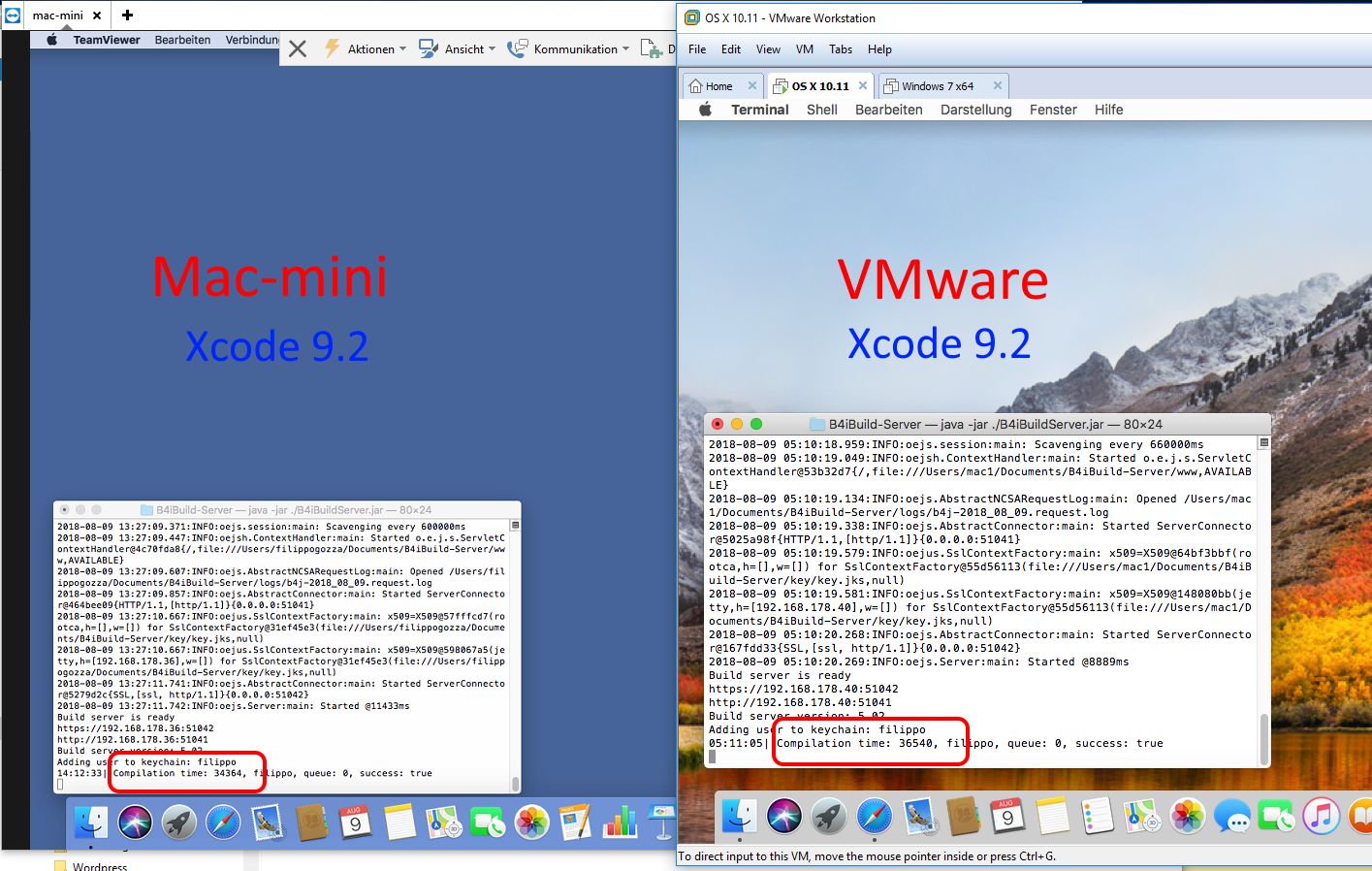Image resolution: width=1372 pixels, height=871 pixels.
Task: Open Safari in the VMware dock
Action: 874,816
